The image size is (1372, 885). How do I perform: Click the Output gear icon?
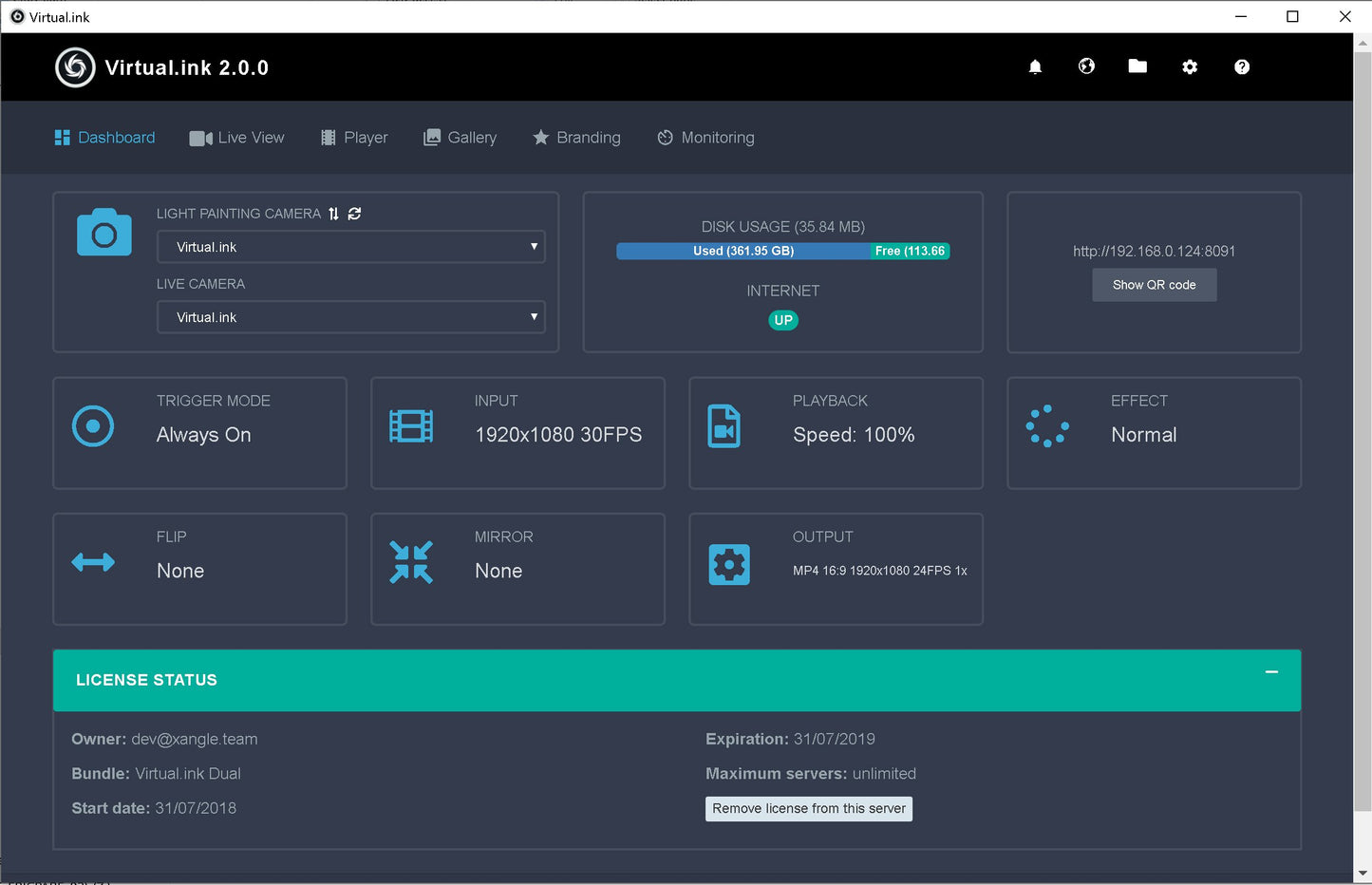click(x=729, y=565)
